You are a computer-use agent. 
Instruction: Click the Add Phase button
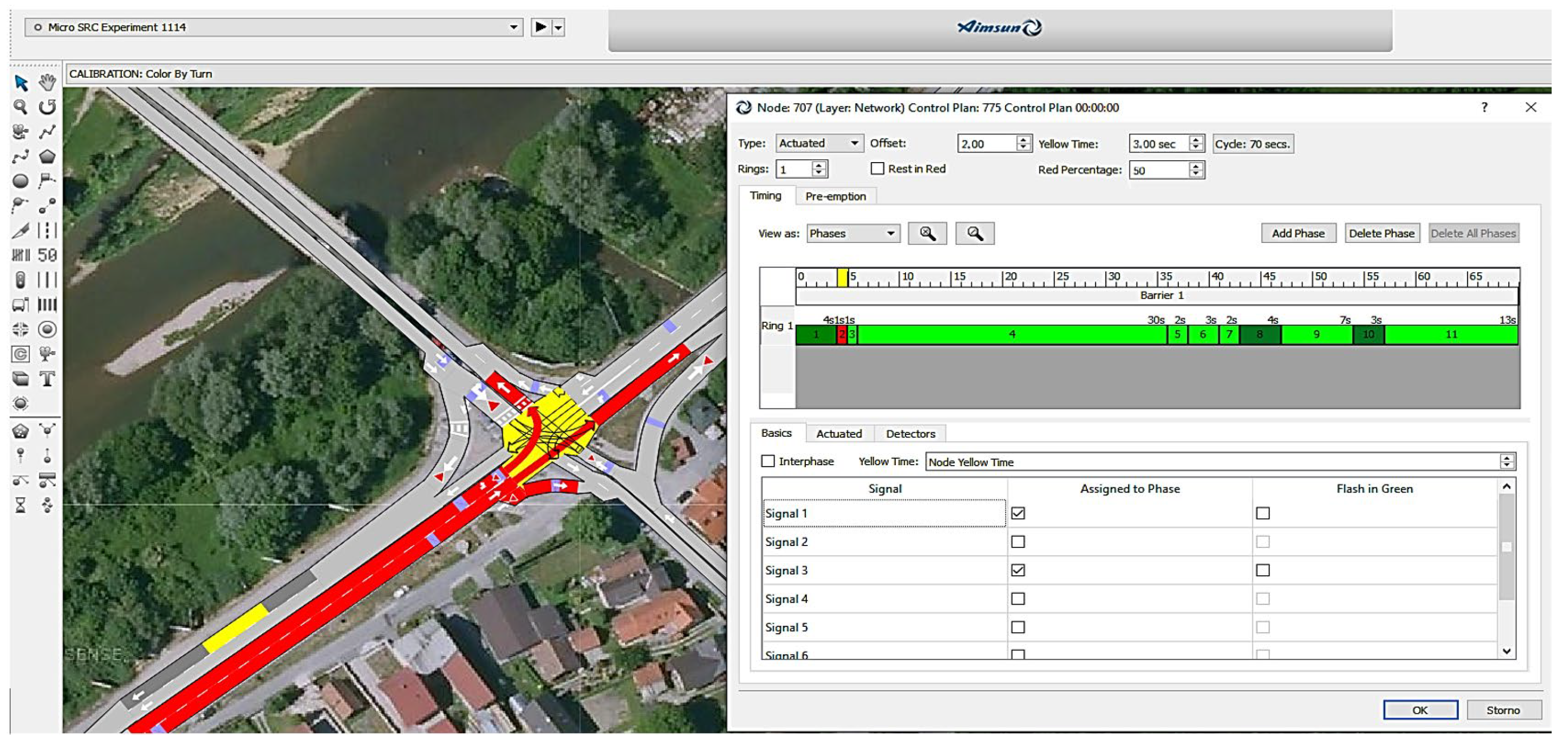click(x=1298, y=234)
